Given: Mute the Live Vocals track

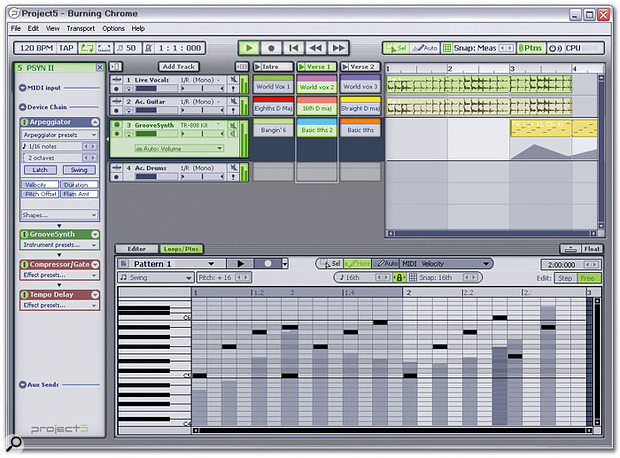Looking at the screenshot, I should tap(233, 79).
